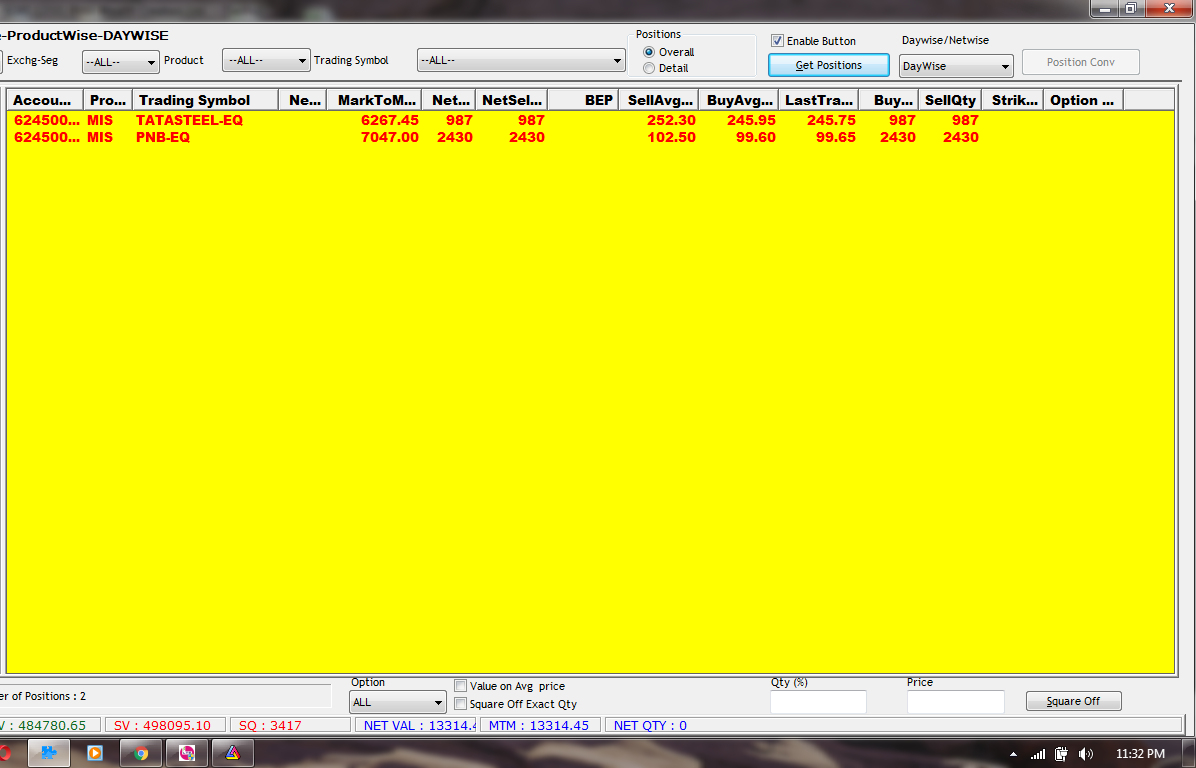
Task: Enable Square Off Exact Qty checkbox
Action: pos(461,703)
